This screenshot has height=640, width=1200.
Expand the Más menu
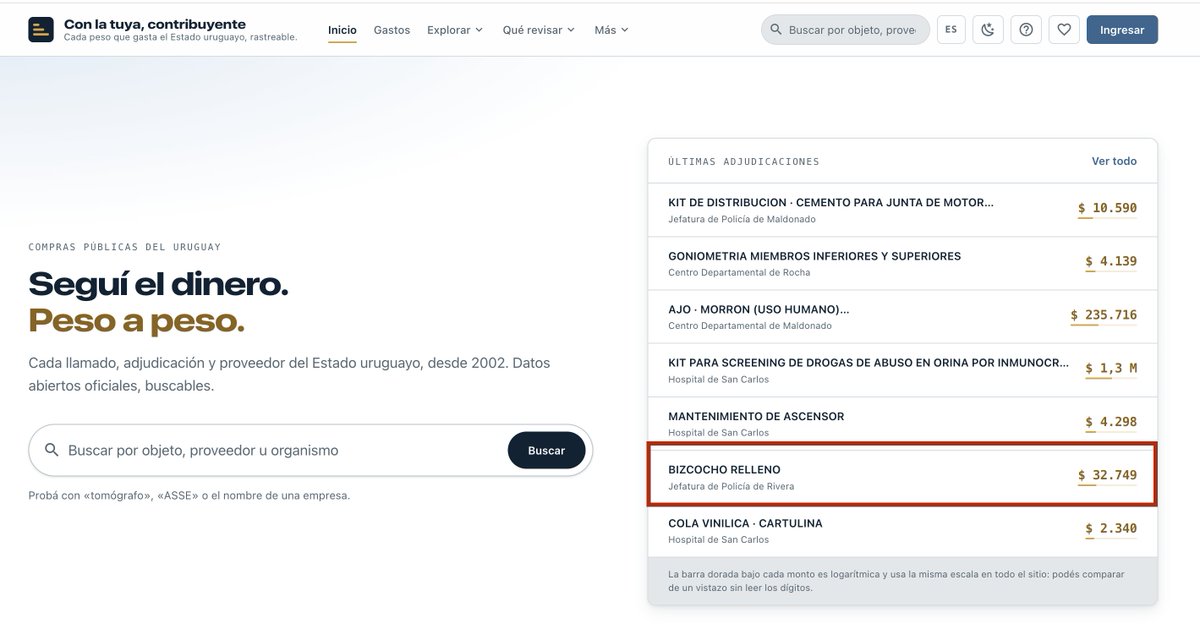click(611, 30)
